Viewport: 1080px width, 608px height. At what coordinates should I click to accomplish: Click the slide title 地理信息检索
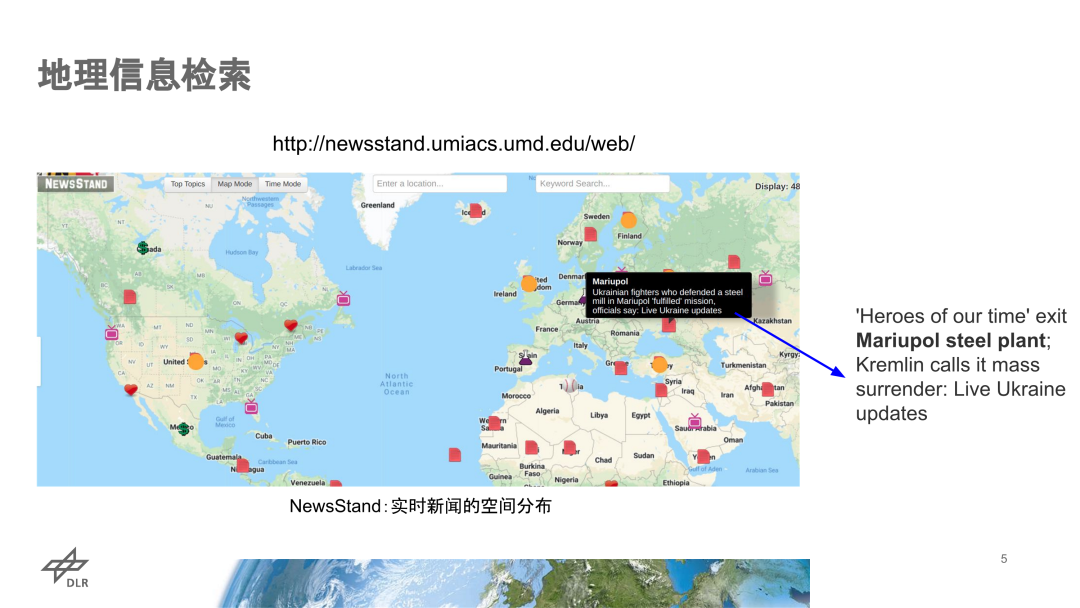click(x=145, y=75)
